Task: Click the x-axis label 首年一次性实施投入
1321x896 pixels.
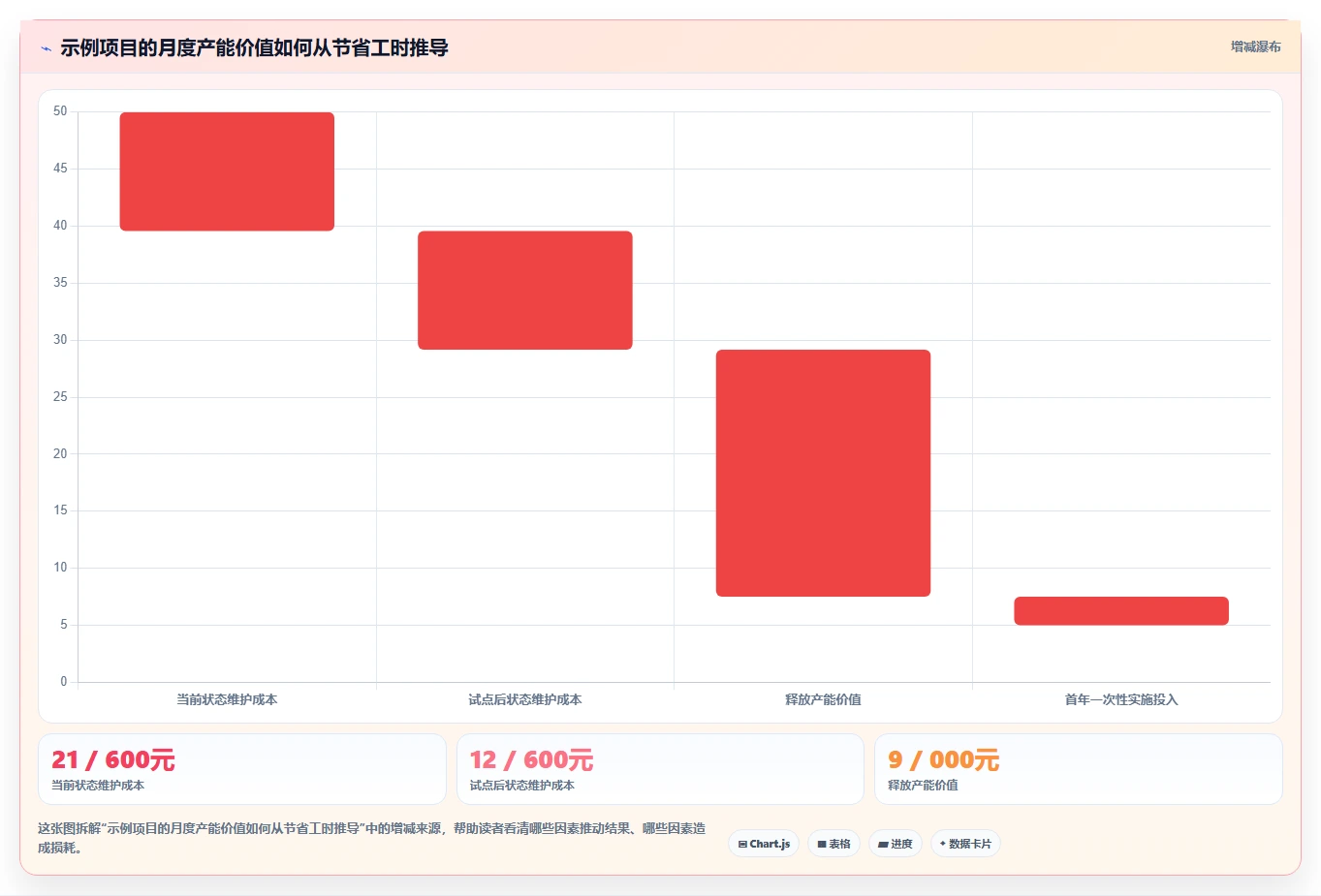Action: [x=1121, y=699]
